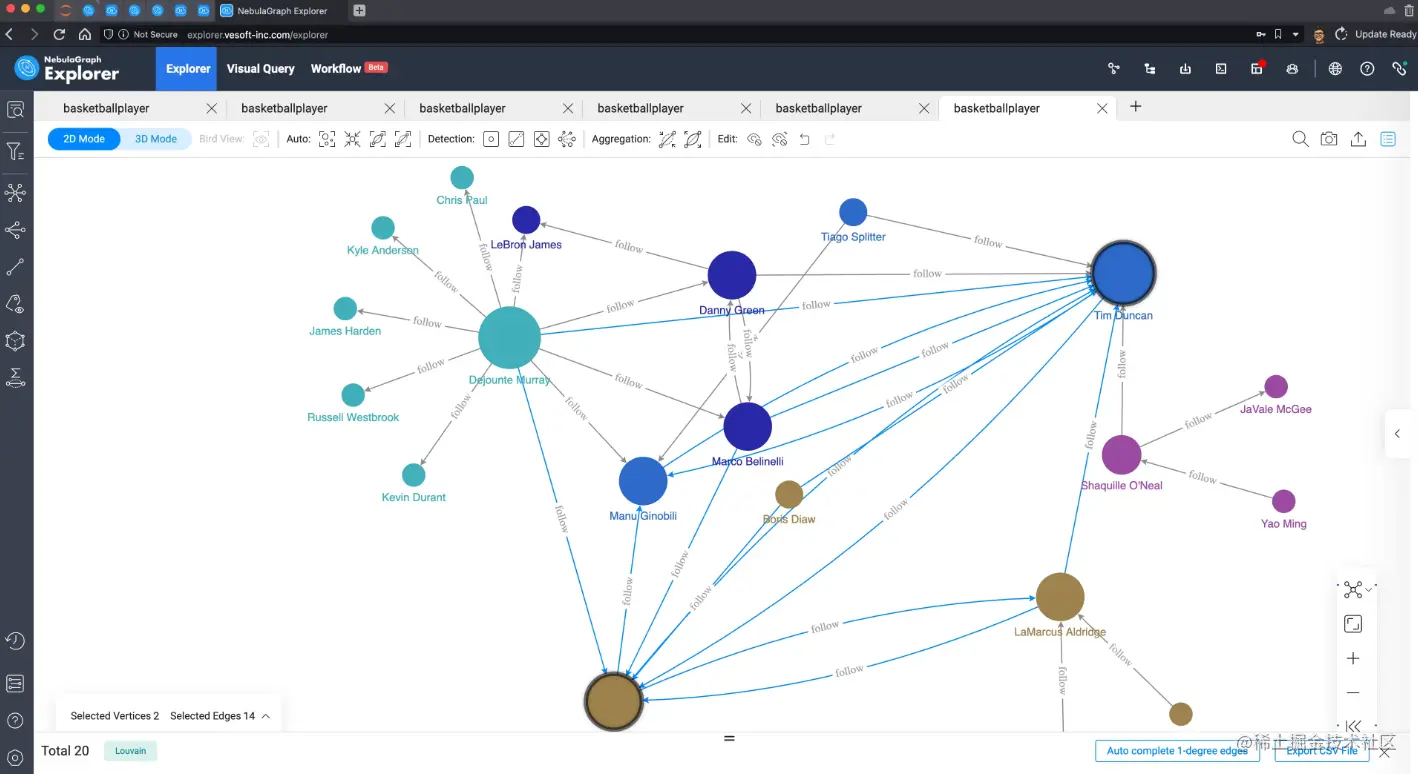
Task: Open common neighbor search in left sidebar
Action: pos(15,230)
